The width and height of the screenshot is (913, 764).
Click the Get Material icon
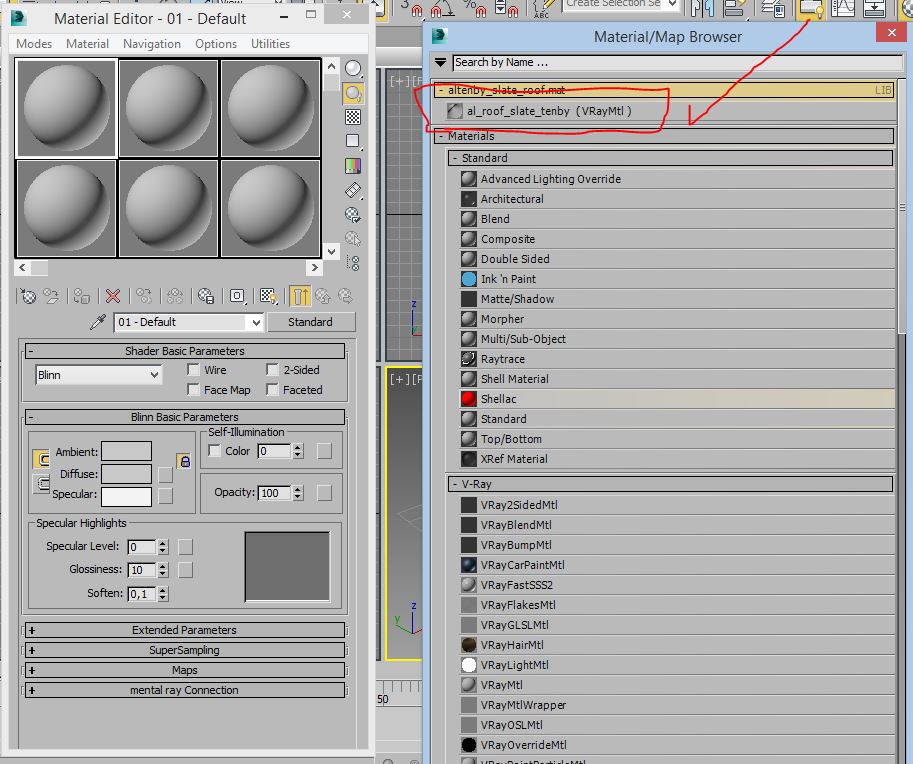tap(28, 296)
